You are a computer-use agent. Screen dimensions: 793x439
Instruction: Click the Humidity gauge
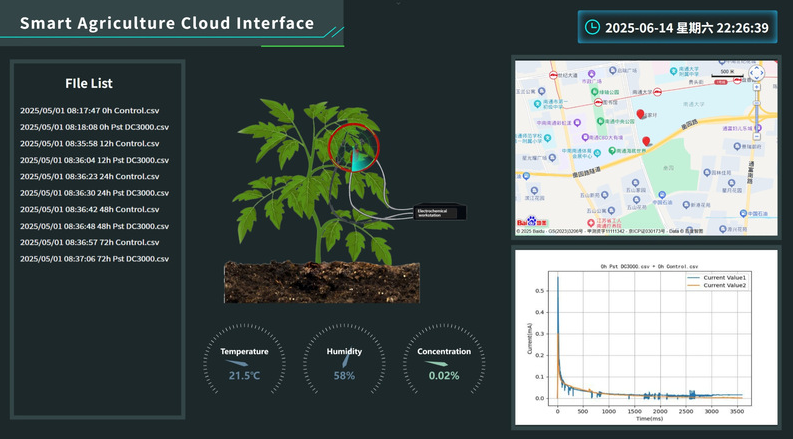(x=344, y=360)
